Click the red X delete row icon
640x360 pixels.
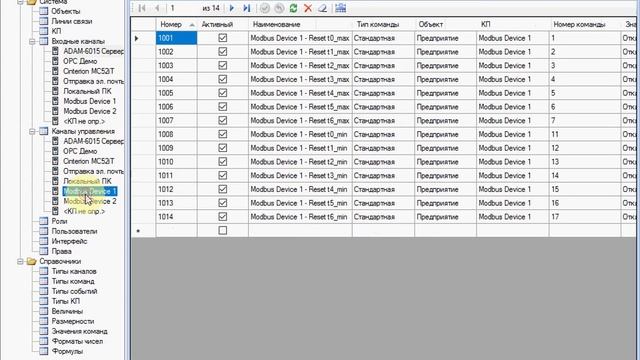coord(308,8)
